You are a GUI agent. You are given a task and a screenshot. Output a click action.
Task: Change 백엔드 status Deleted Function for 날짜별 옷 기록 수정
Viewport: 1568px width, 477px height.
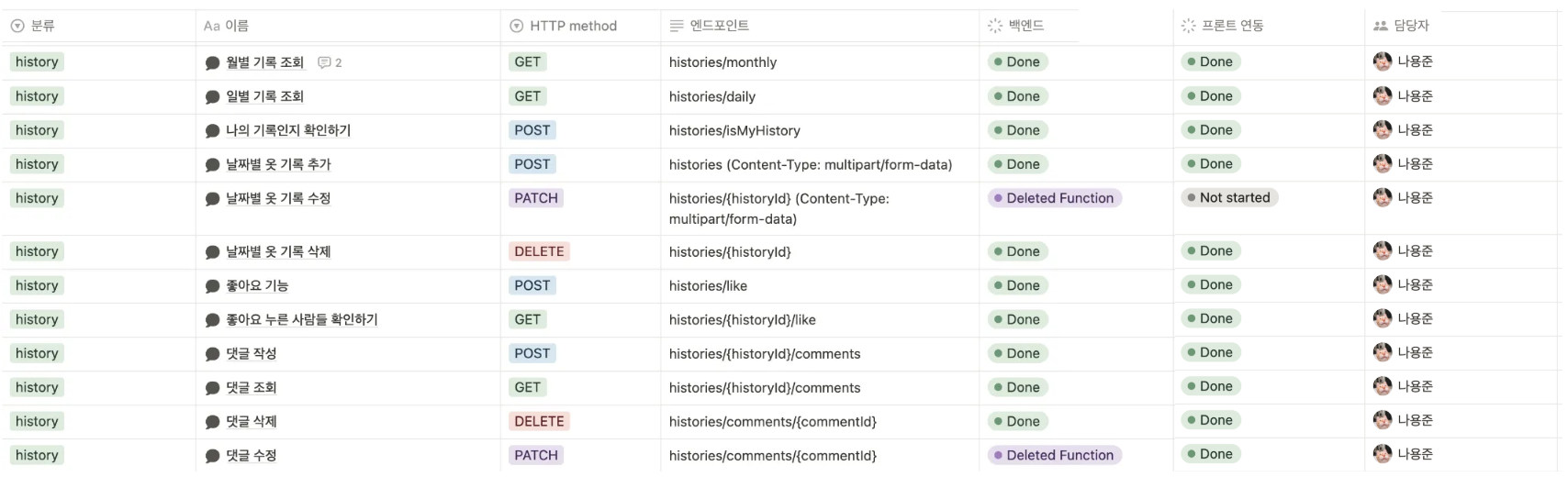(1055, 198)
